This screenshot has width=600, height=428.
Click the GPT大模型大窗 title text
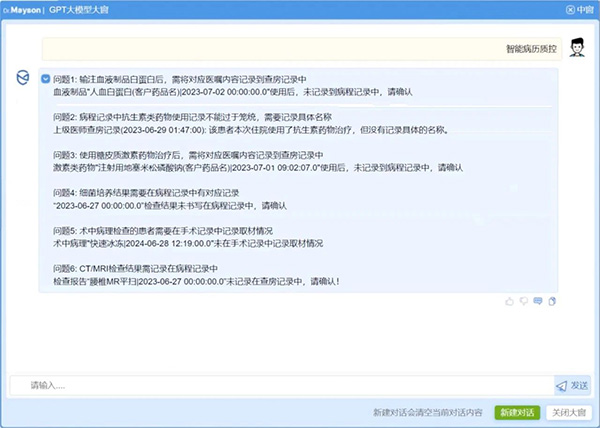[85, 8]
